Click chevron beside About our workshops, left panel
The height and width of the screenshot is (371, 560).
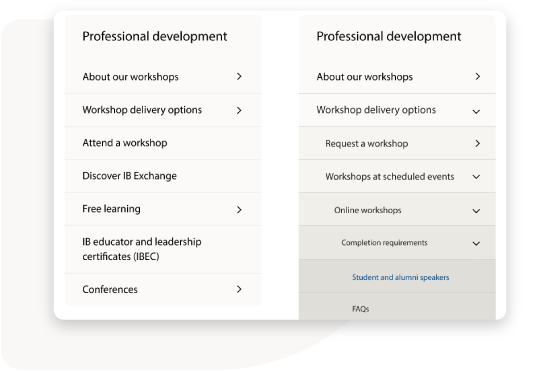[x=239, y=76]
